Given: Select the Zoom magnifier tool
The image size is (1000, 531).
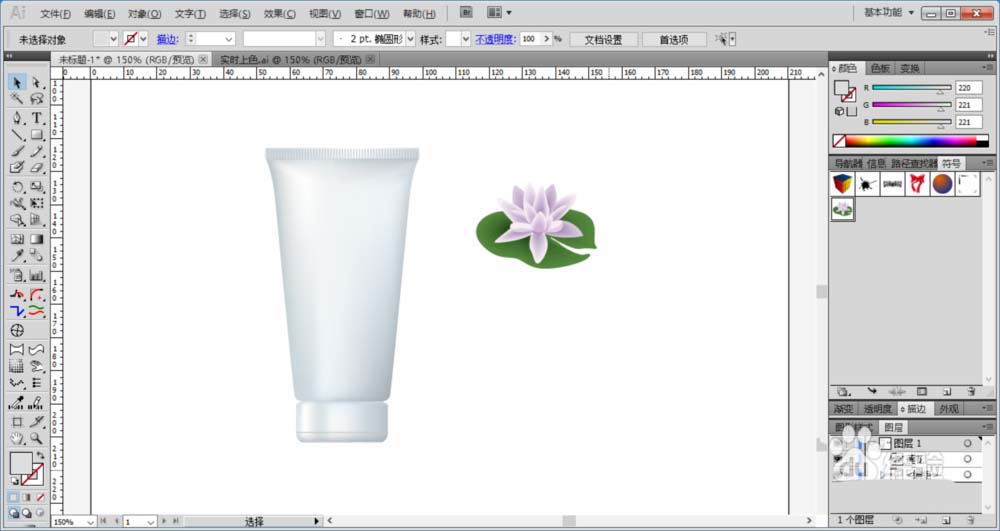Looking at the screenshot, I should (36, 439).
